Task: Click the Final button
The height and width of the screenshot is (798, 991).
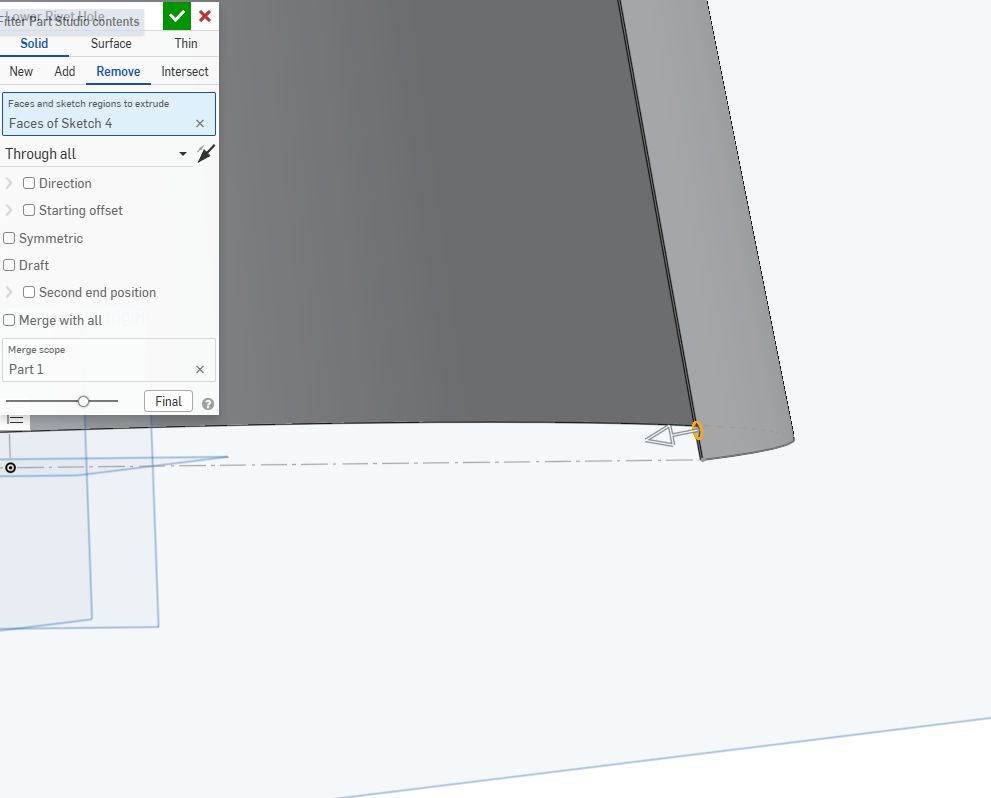Action: [x=168, y=401]
